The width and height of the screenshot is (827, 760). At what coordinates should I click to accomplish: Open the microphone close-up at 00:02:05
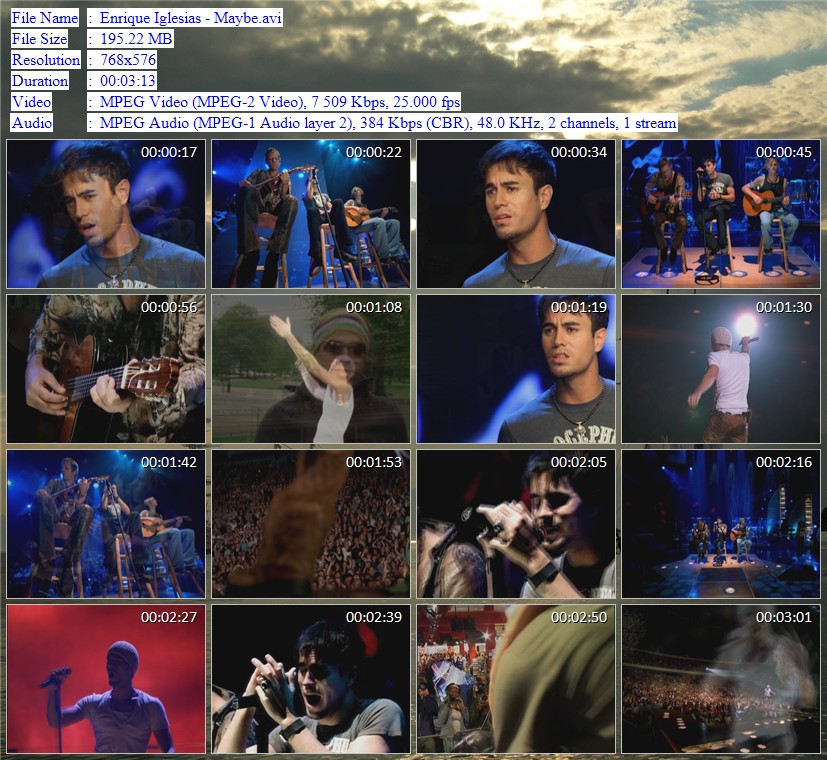point(516,524)
